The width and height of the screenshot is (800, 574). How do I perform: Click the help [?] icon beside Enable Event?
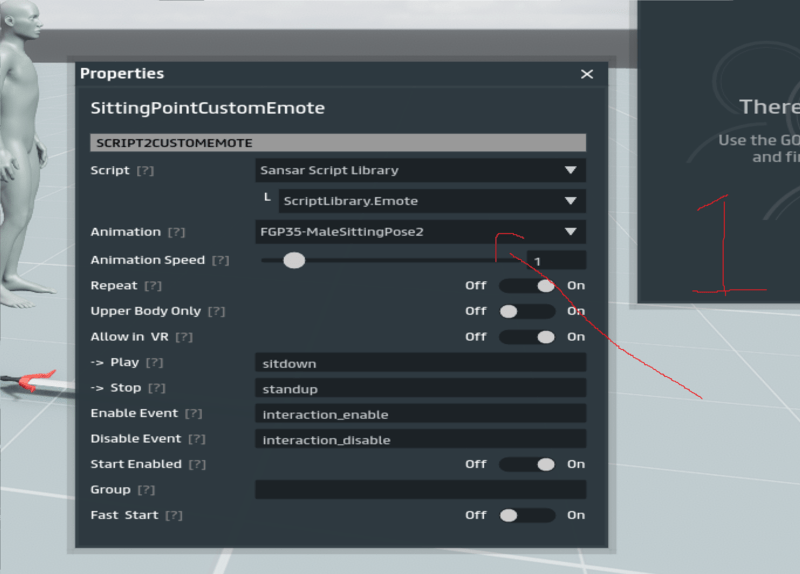(194, 414)
